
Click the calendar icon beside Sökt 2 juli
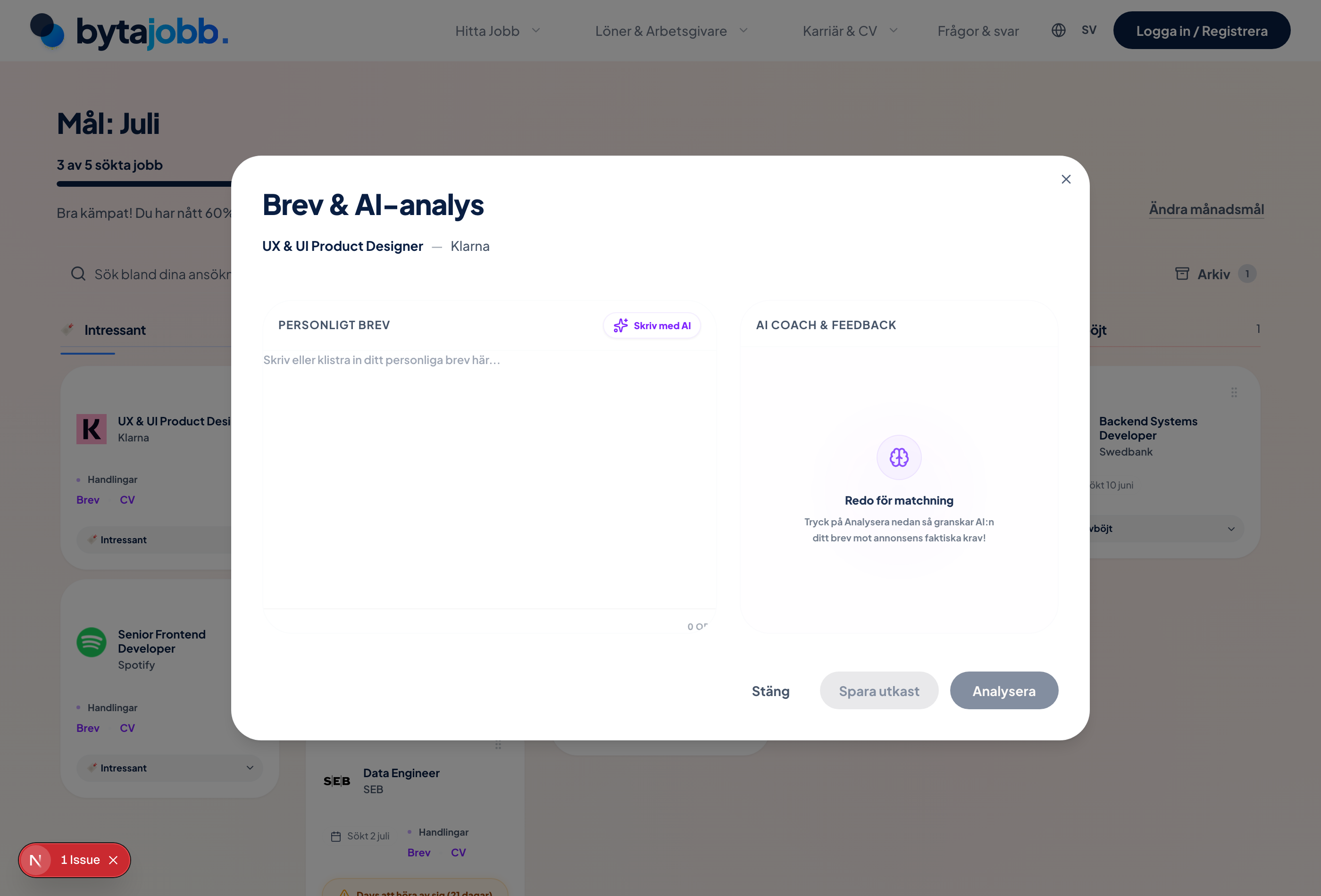pos(336,836)
